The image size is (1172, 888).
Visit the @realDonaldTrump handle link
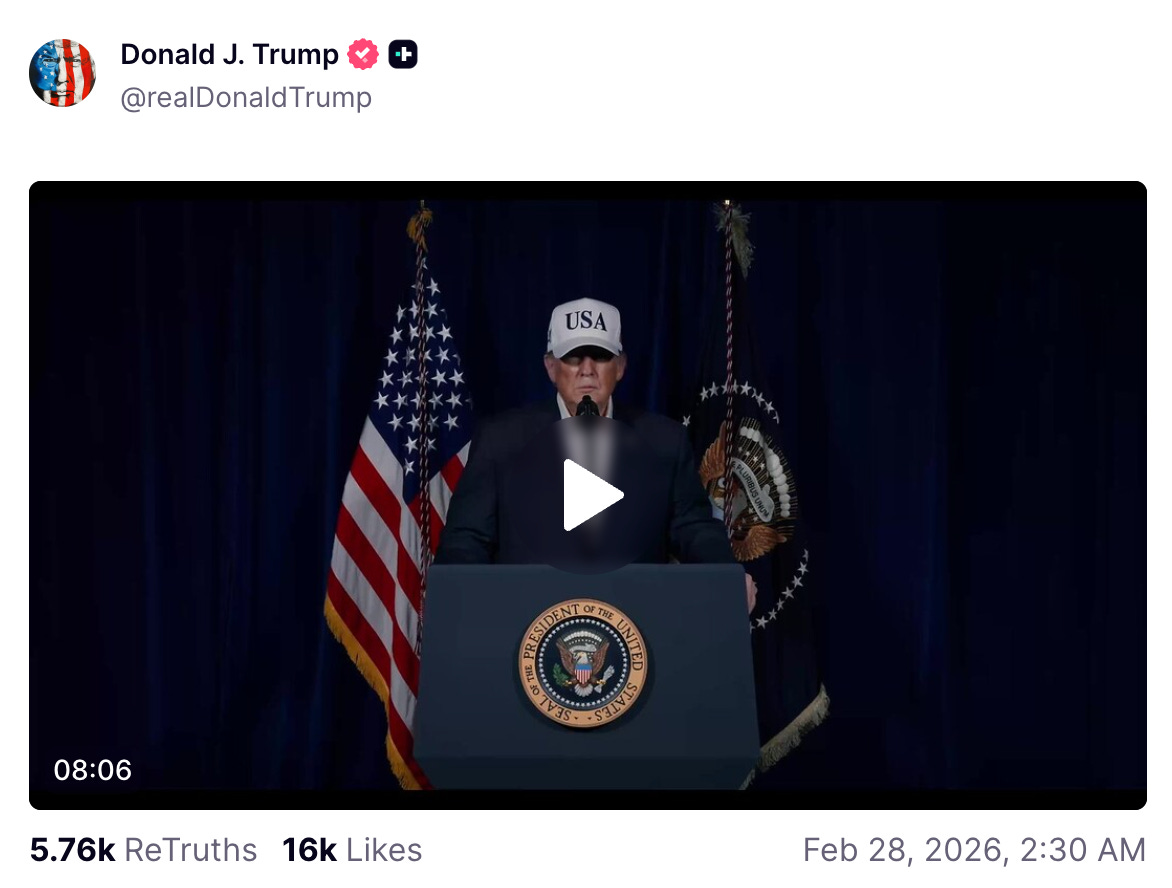pos(246,98)
